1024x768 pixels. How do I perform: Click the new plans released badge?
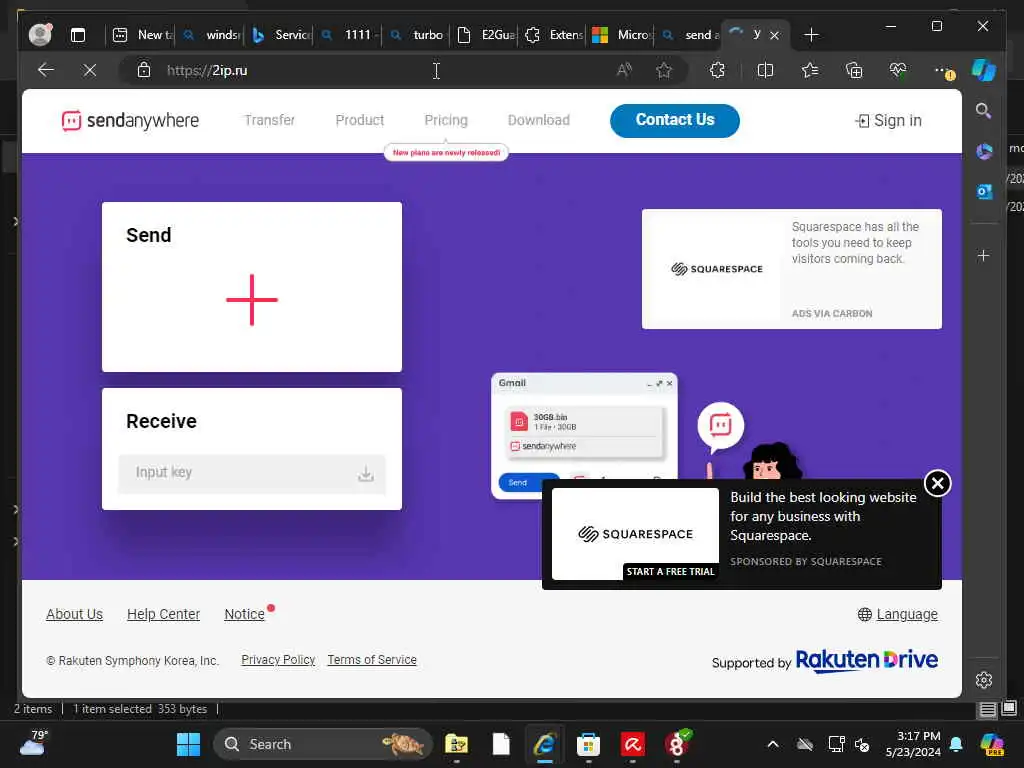tap(446, 152)
